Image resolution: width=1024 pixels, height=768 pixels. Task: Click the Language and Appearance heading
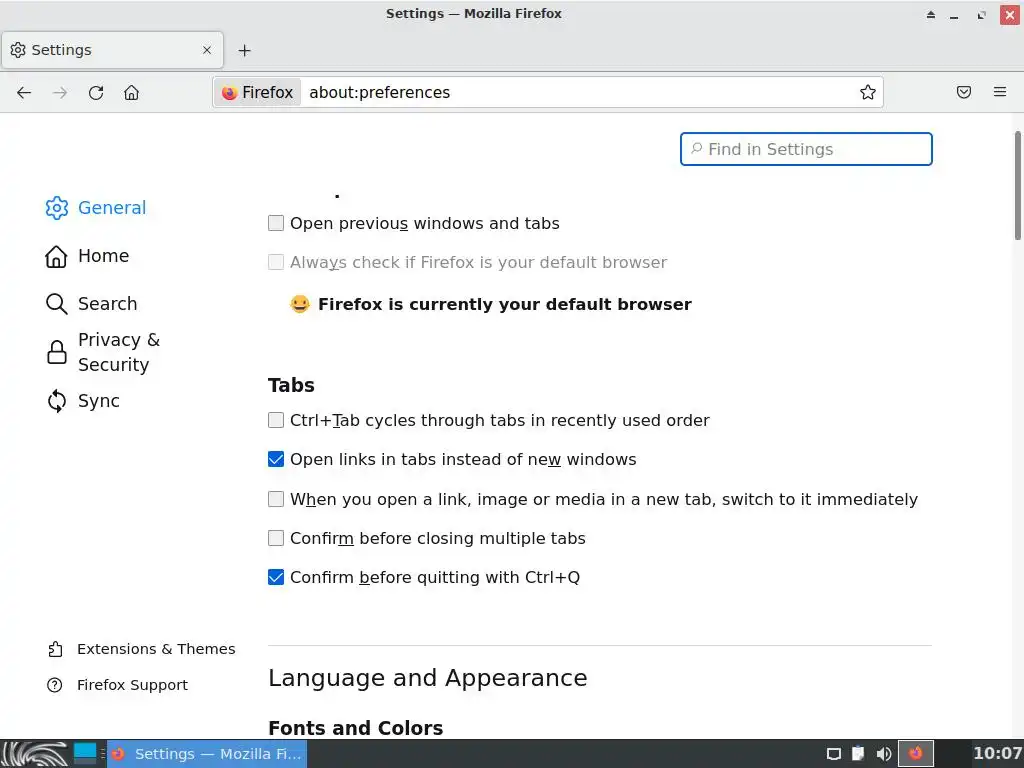click(428, 678)
